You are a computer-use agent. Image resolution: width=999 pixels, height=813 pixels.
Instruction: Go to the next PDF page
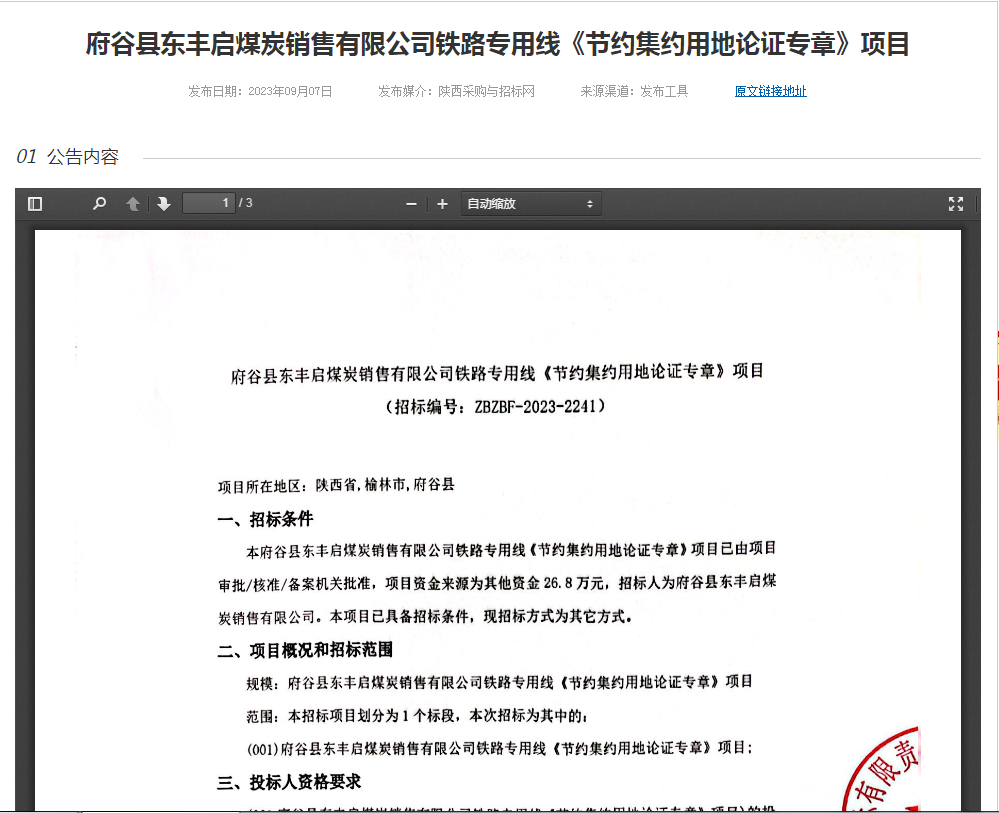click(x=164, y=204)
